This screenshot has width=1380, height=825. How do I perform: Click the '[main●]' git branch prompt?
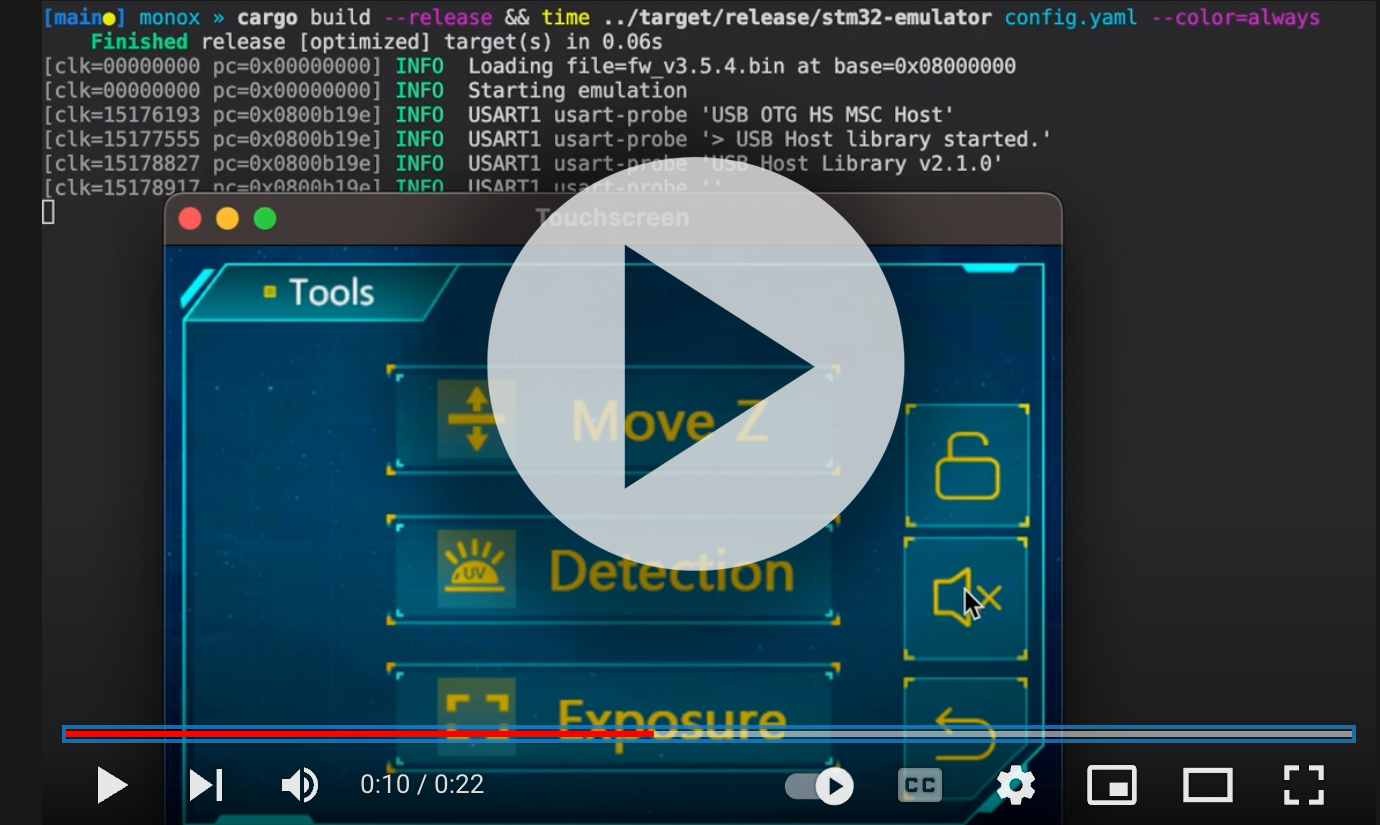coord(85,18)
